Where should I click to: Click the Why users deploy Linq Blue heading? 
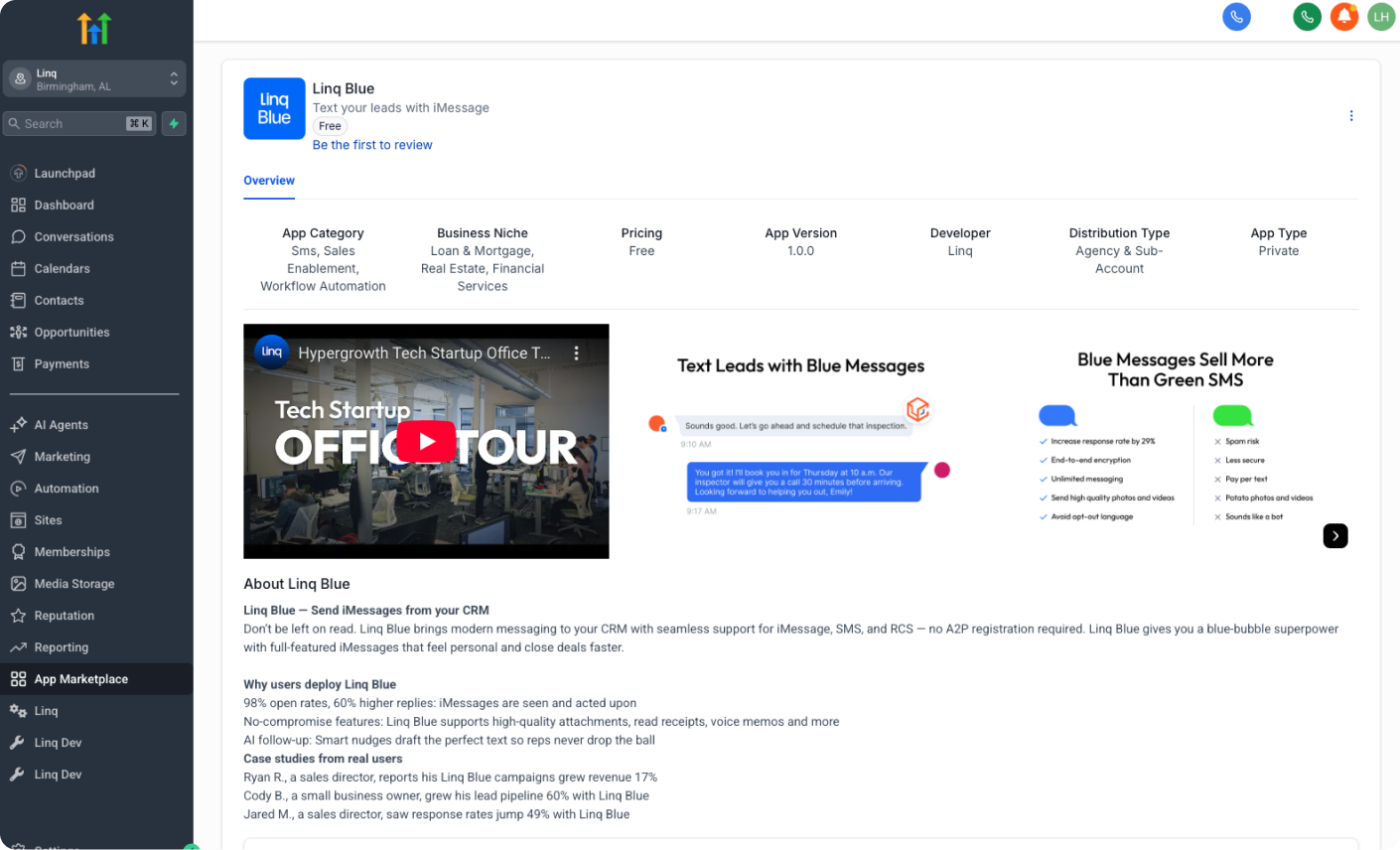[x=320, y=684]
